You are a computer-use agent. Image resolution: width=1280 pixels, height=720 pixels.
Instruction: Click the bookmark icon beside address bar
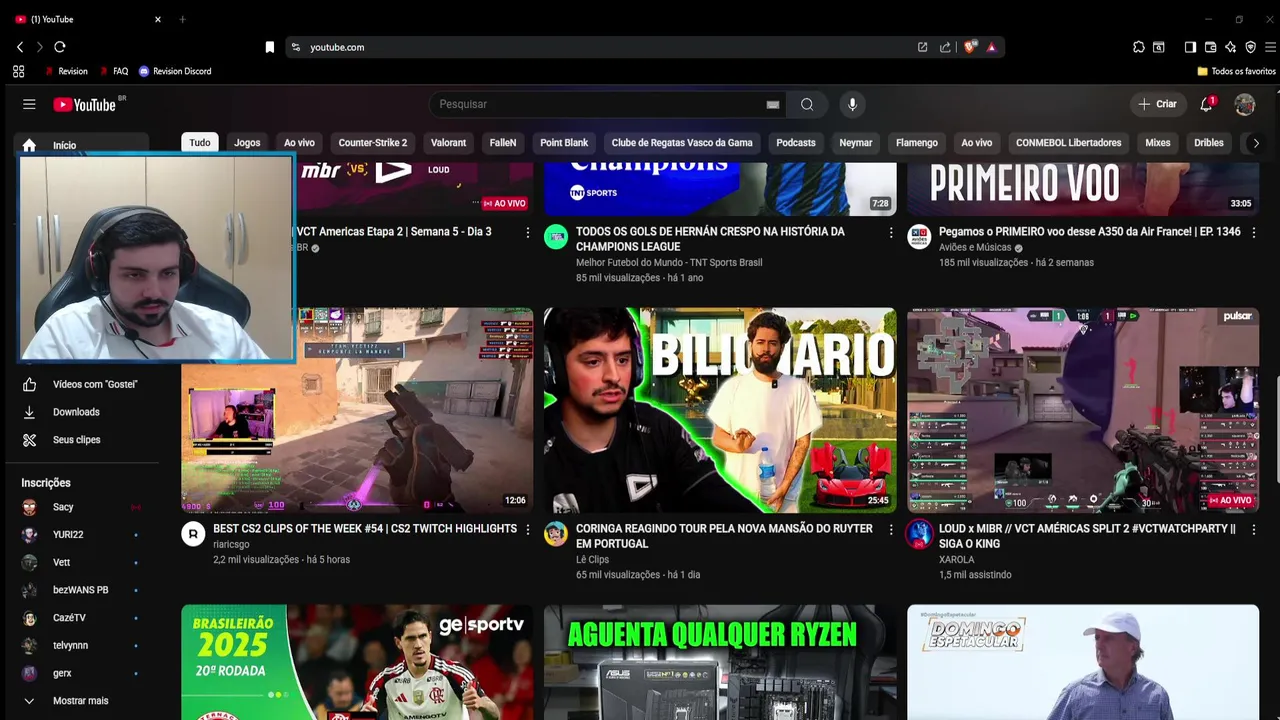(269, 47)
